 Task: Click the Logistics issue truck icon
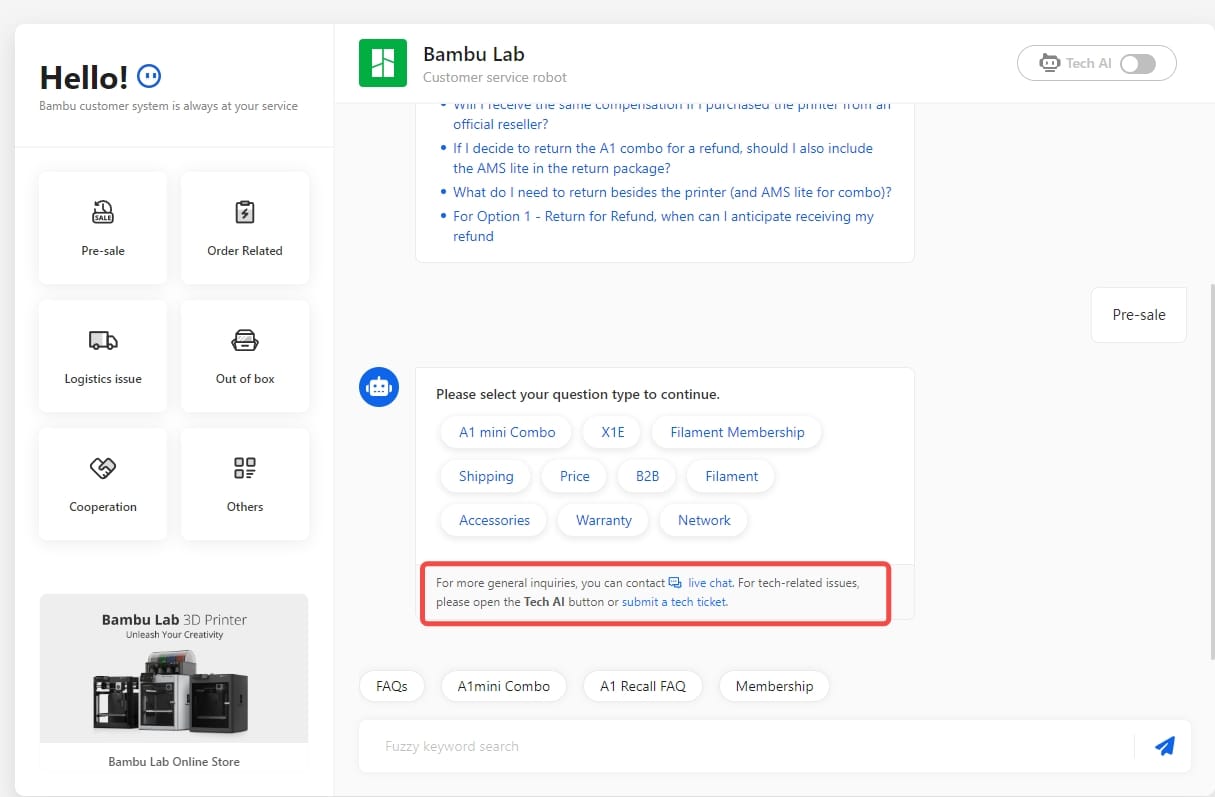coord(103,341)
